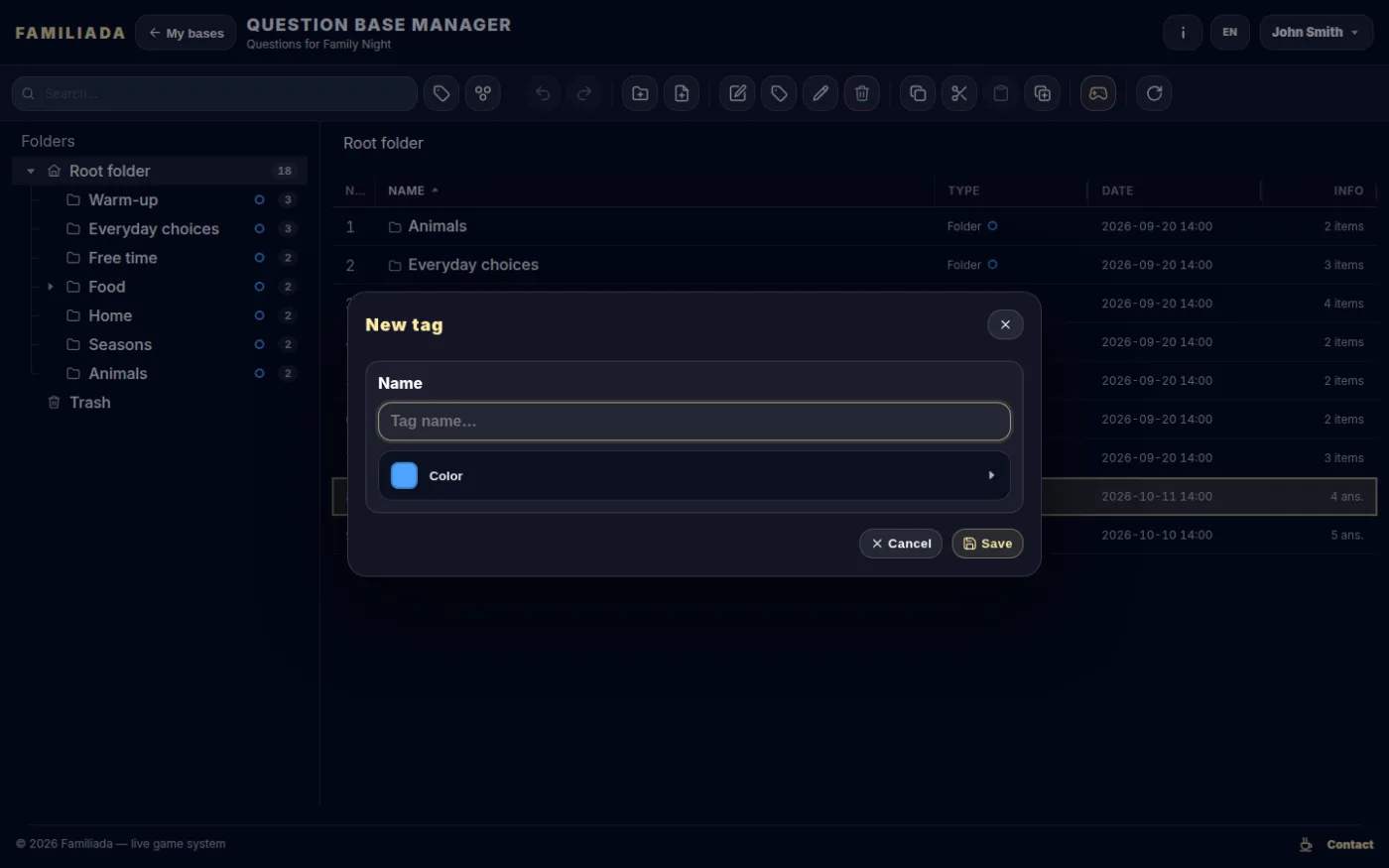Click the refresh icon in toolbar

click(1154, 93)
